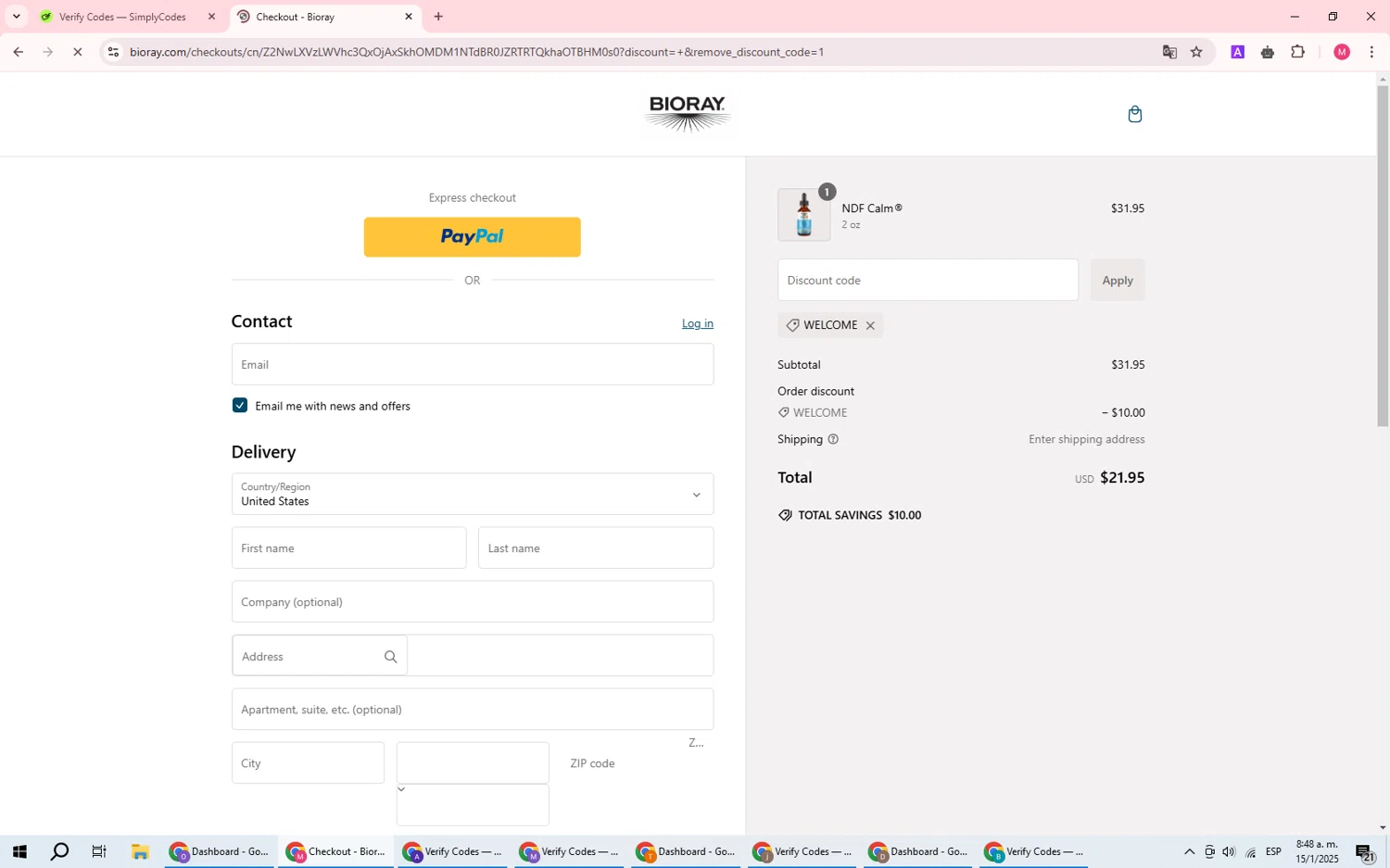Image resolution: width=1390 pixels, height=868 pixels.
Task: Open the taskbar clock showing 8:48 a. m.
Action: coord(1317,851)
